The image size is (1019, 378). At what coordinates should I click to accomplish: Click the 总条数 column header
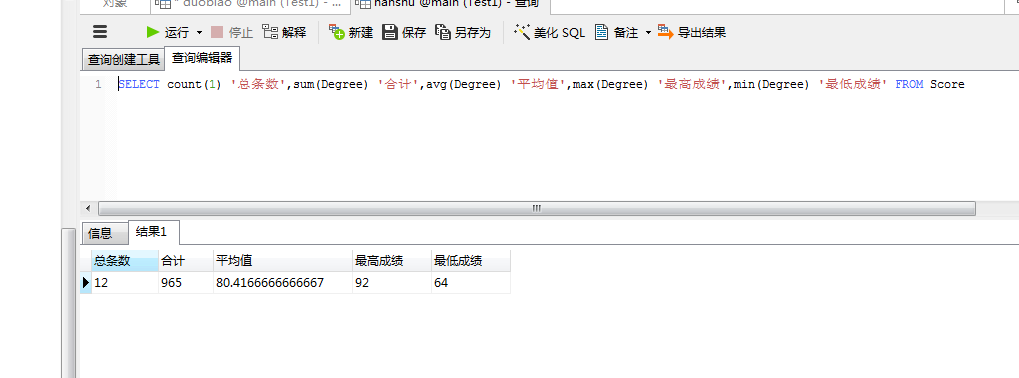[125, 261]
